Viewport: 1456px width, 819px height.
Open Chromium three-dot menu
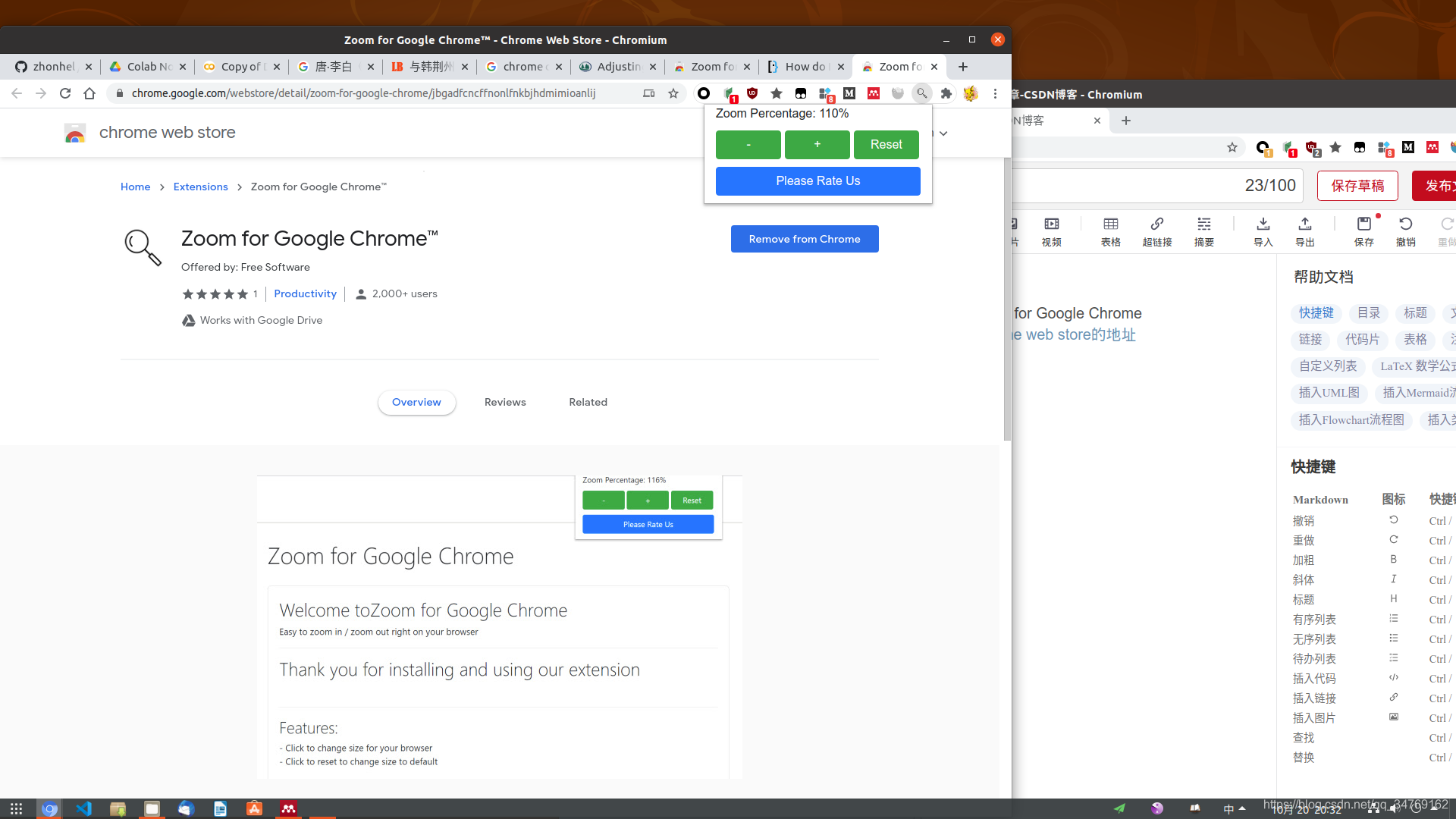point(995,93)
